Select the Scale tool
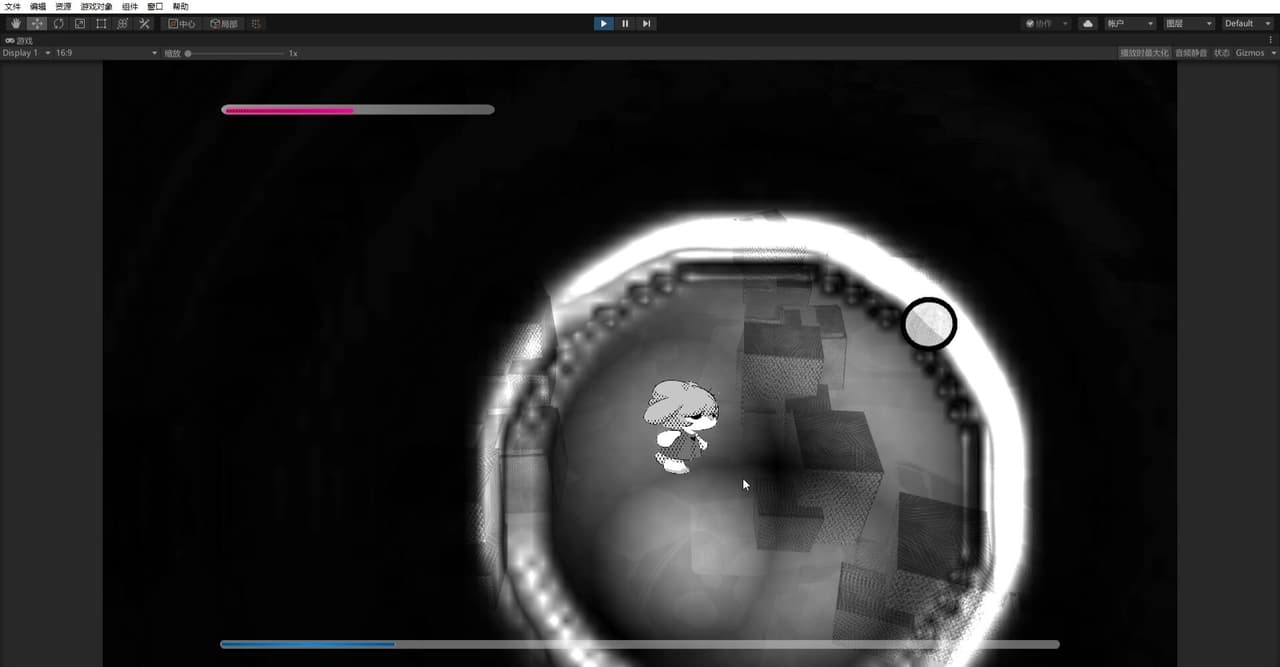This screenshot has width=1280, height=667. [80, 23]
